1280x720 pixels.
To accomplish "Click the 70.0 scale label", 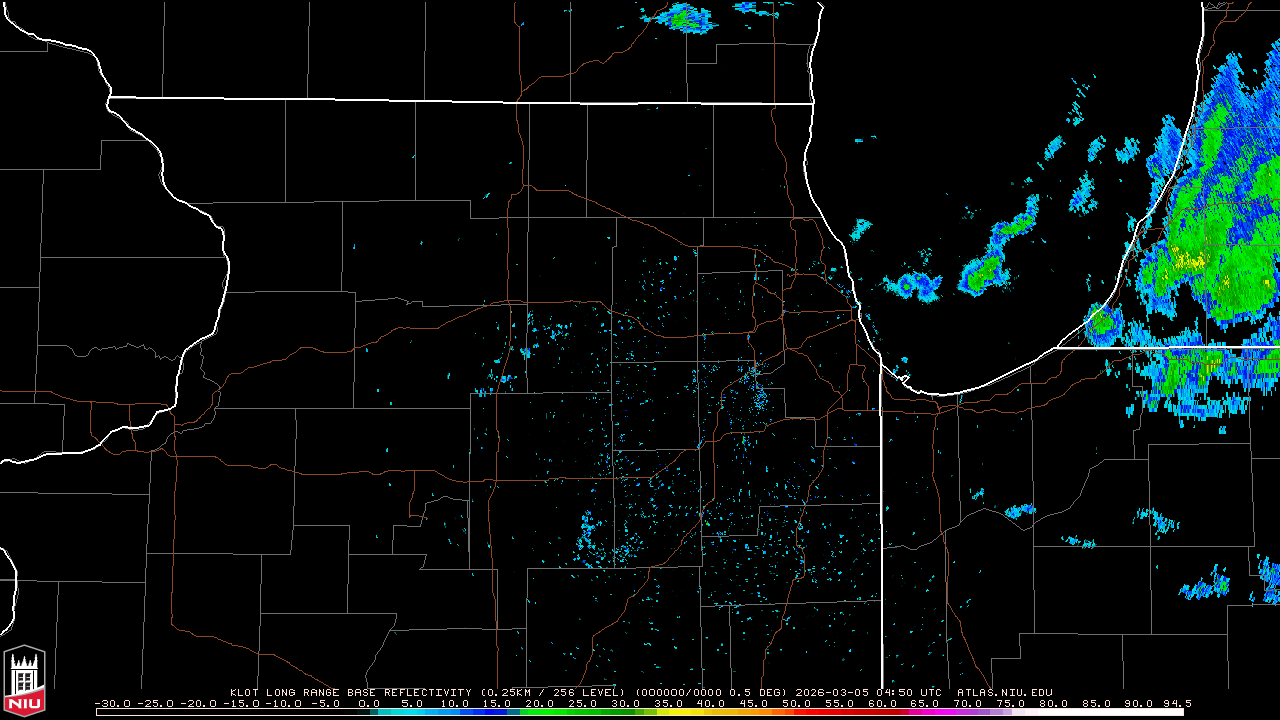I will coord(968,703).
